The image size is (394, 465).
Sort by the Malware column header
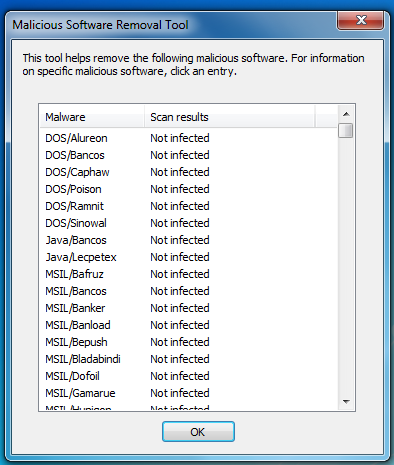[92, 117]
